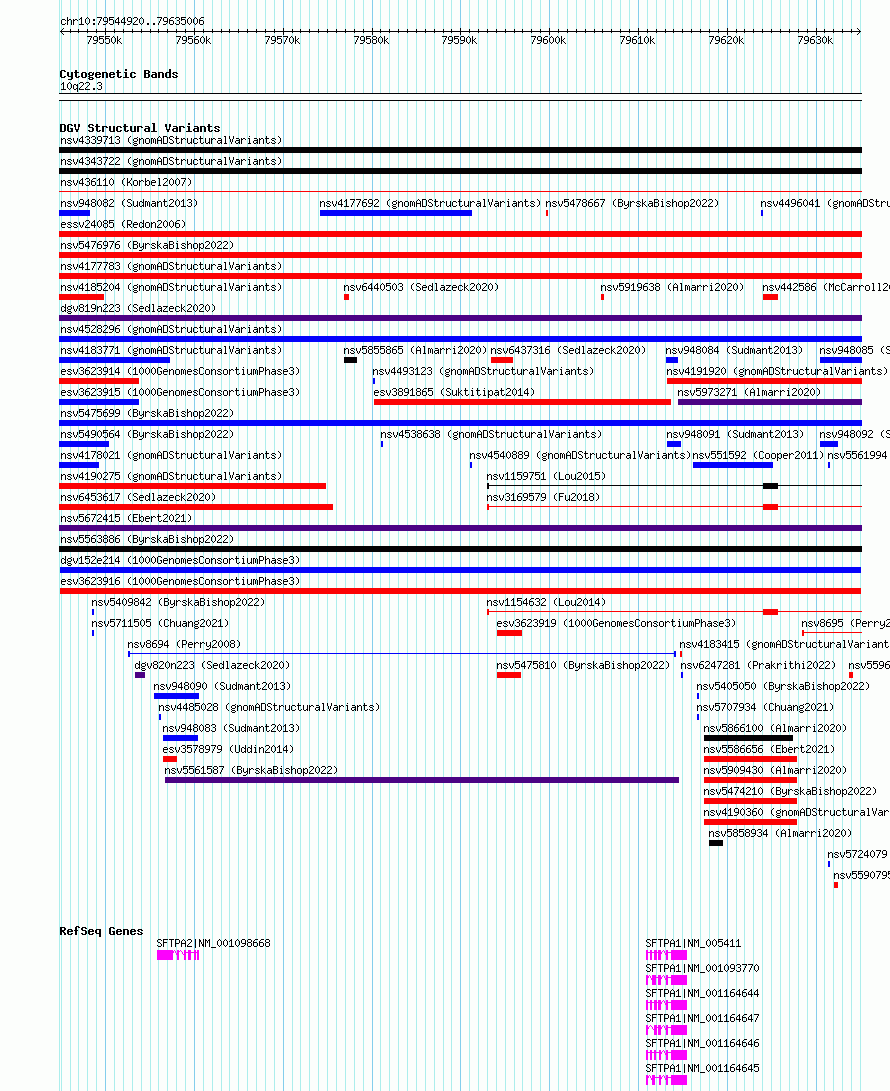The width and height of the screenshot is (890, 1091).
Task: Select the purple bar under nsv5561587
Action: point(422,780)
